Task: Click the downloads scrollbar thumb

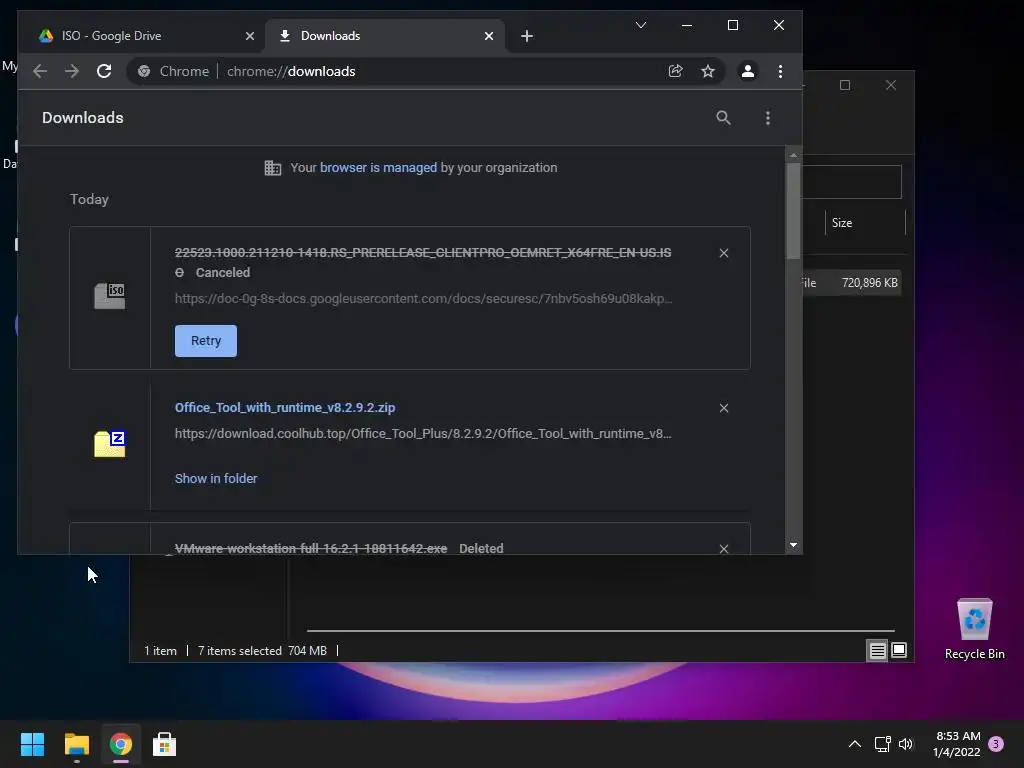Action: click(793, 210)
